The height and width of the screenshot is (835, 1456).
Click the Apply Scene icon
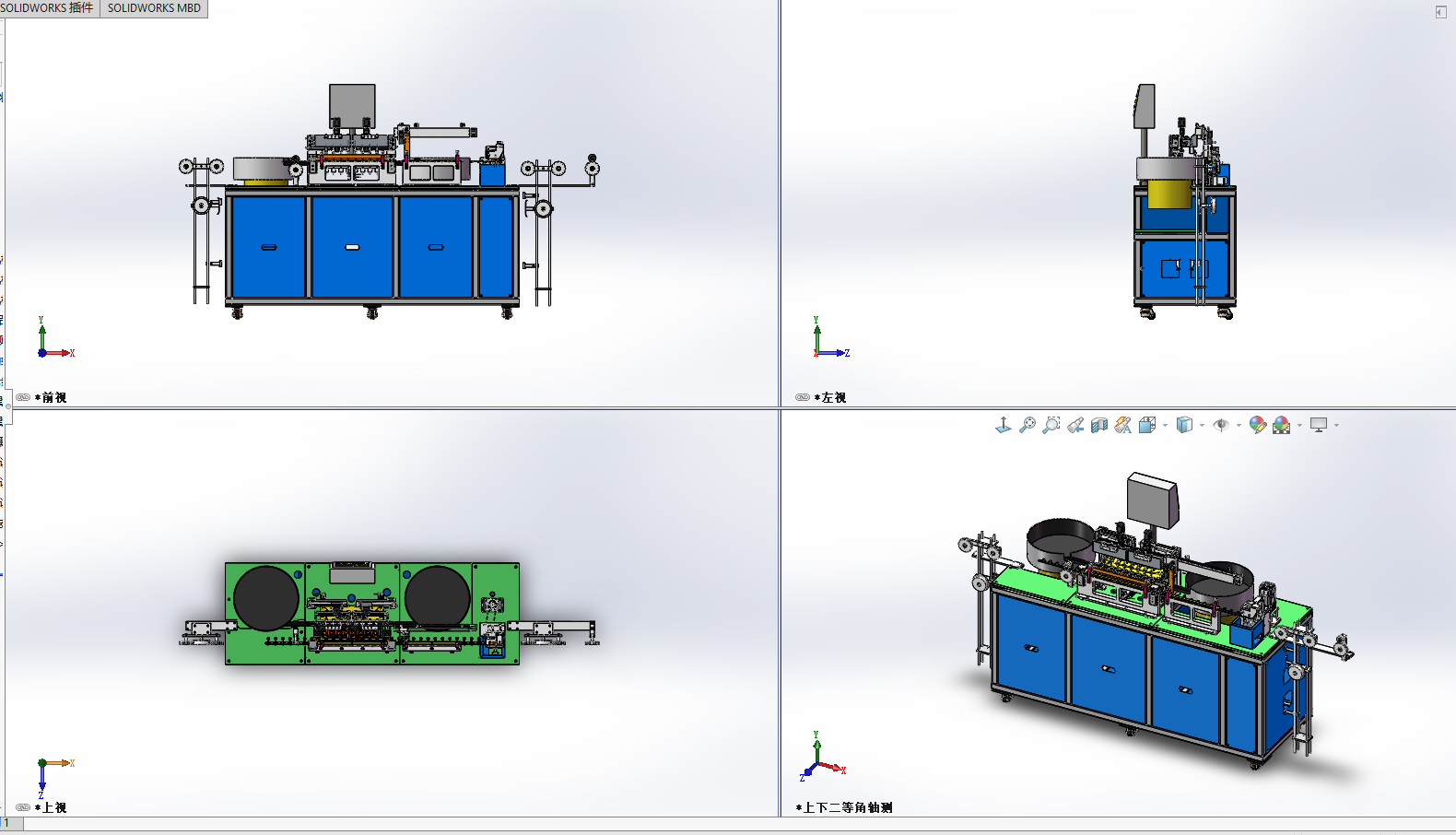click(x=1282, y=425)
